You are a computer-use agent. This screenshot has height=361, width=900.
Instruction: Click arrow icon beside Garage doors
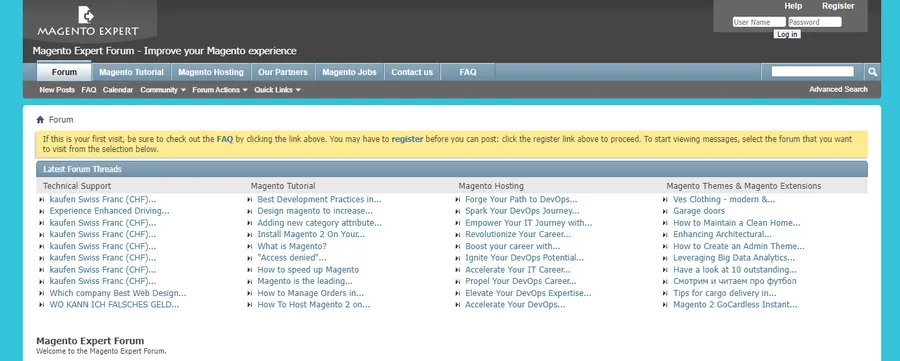665,211
